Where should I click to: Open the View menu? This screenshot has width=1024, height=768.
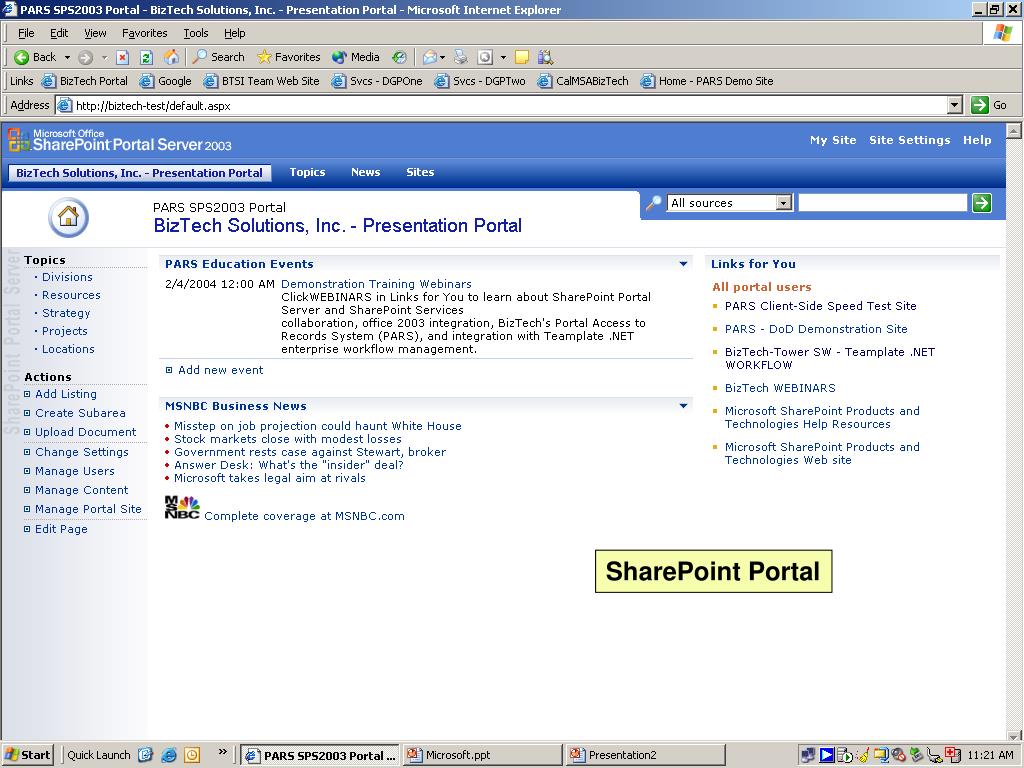coord(95,33)
